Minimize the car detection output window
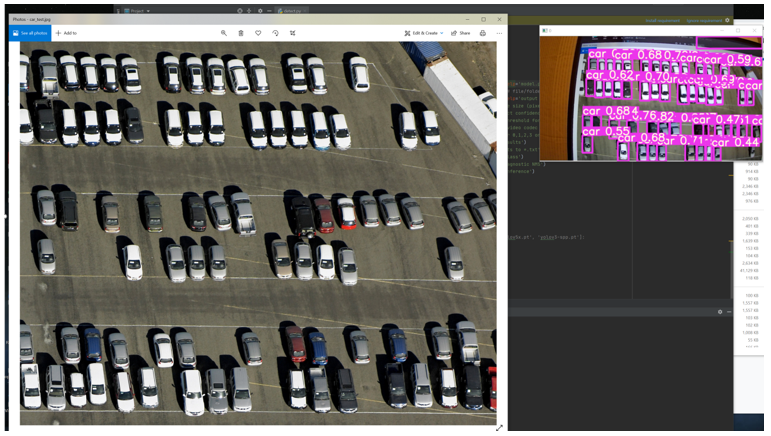Viewport: 771px width, 436px height. [x=722, y=30]
